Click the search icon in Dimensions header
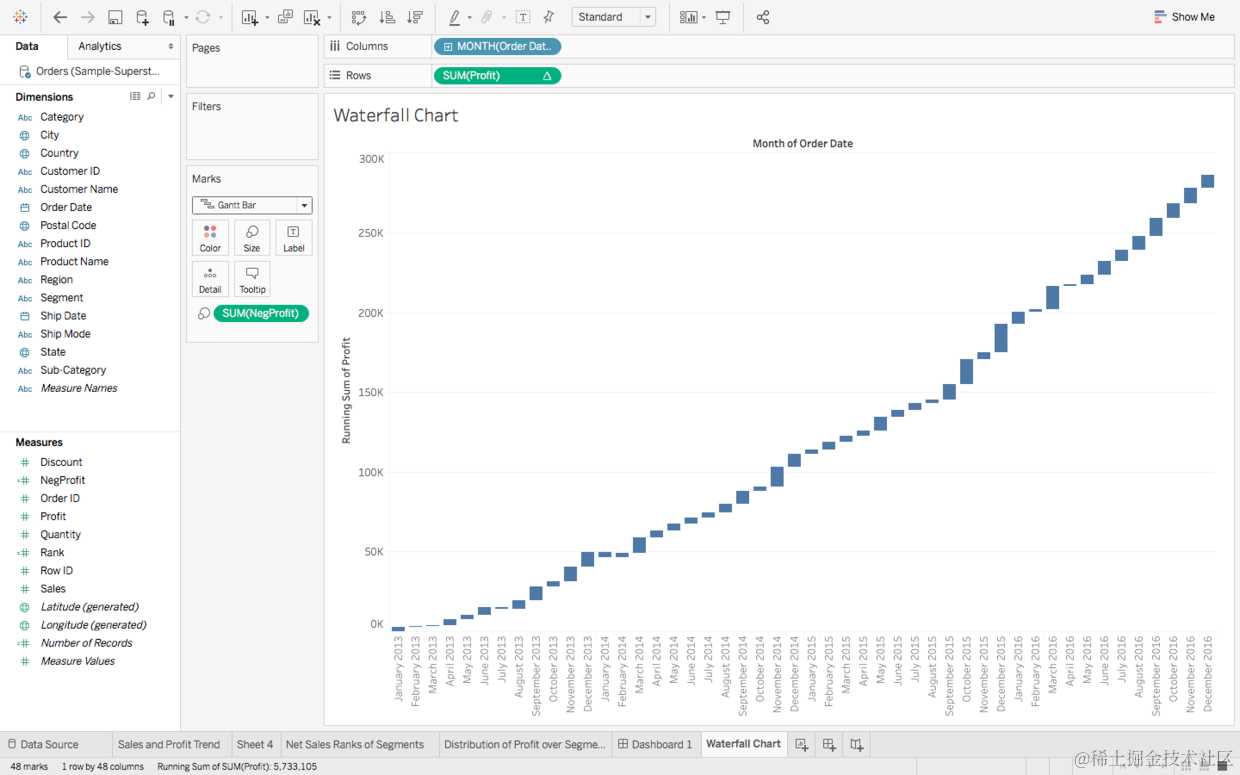1240x775 pixels. tap(152, 96)
